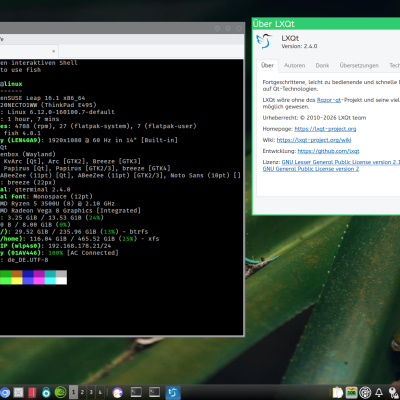This screenshot has height=400, width=400.
Task: Click the 'de_DE.UTF-8' locale text
Action: coord(28,260)
